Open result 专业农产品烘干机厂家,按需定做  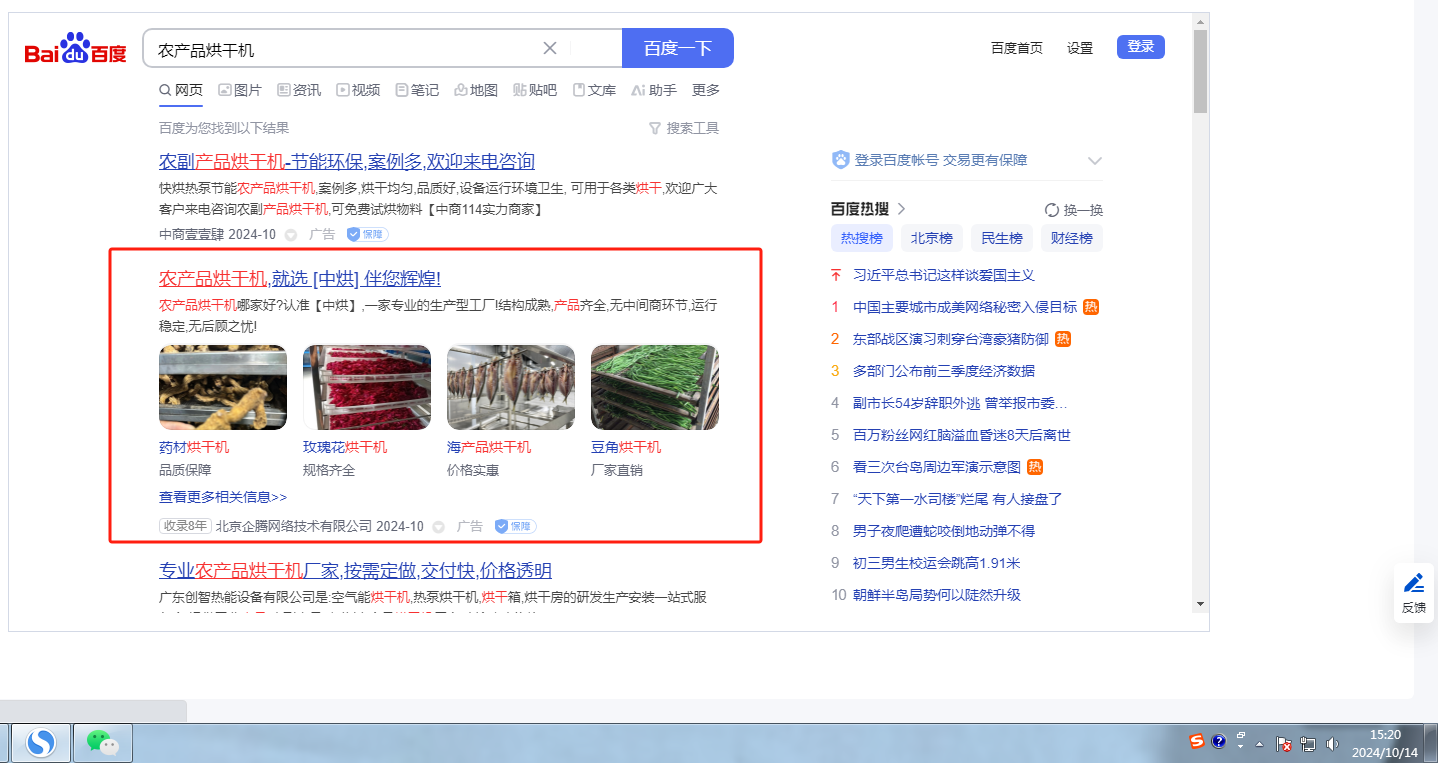(x=355, y=571)
